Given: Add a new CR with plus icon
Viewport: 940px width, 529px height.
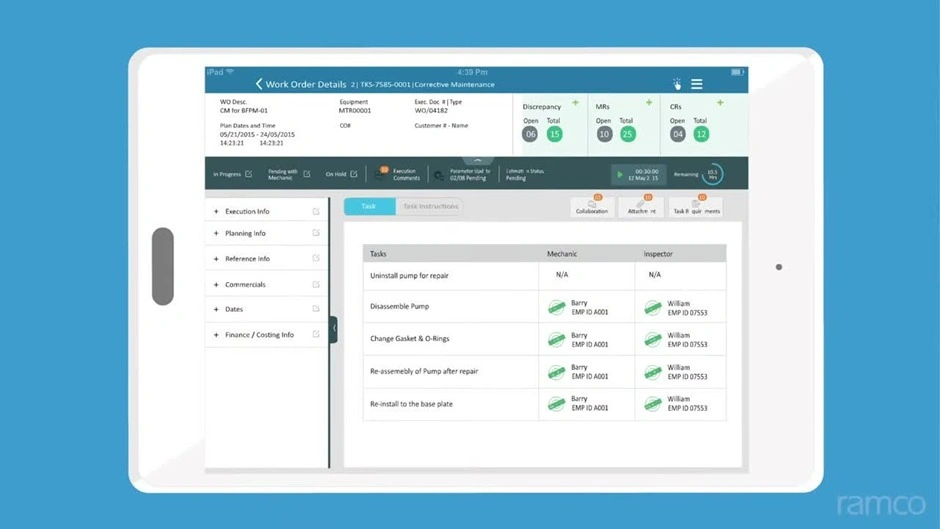Looking at the screenshot, I should (720, 103).
